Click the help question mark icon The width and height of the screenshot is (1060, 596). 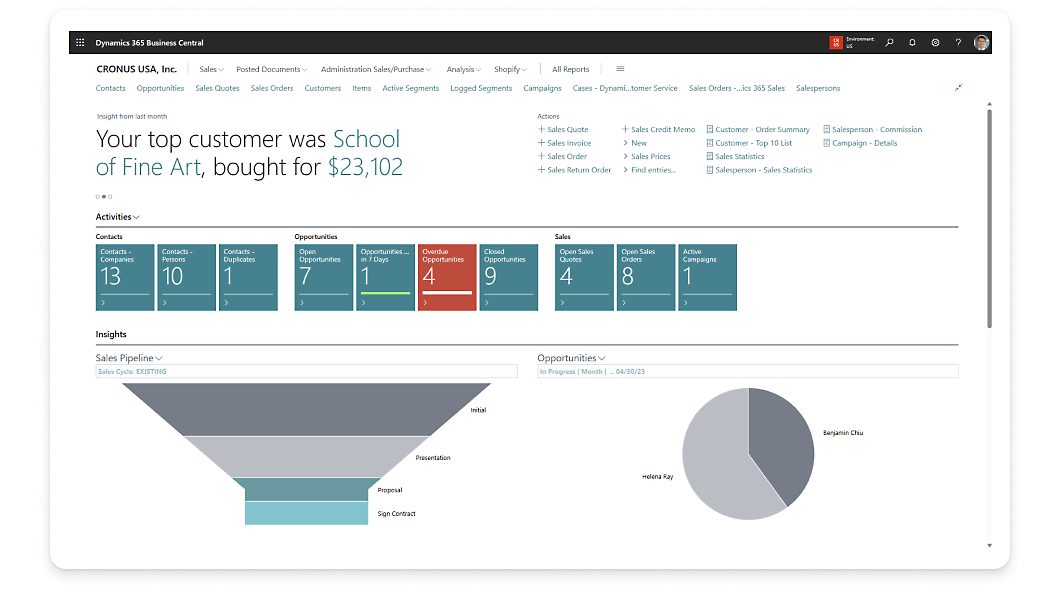958,43
